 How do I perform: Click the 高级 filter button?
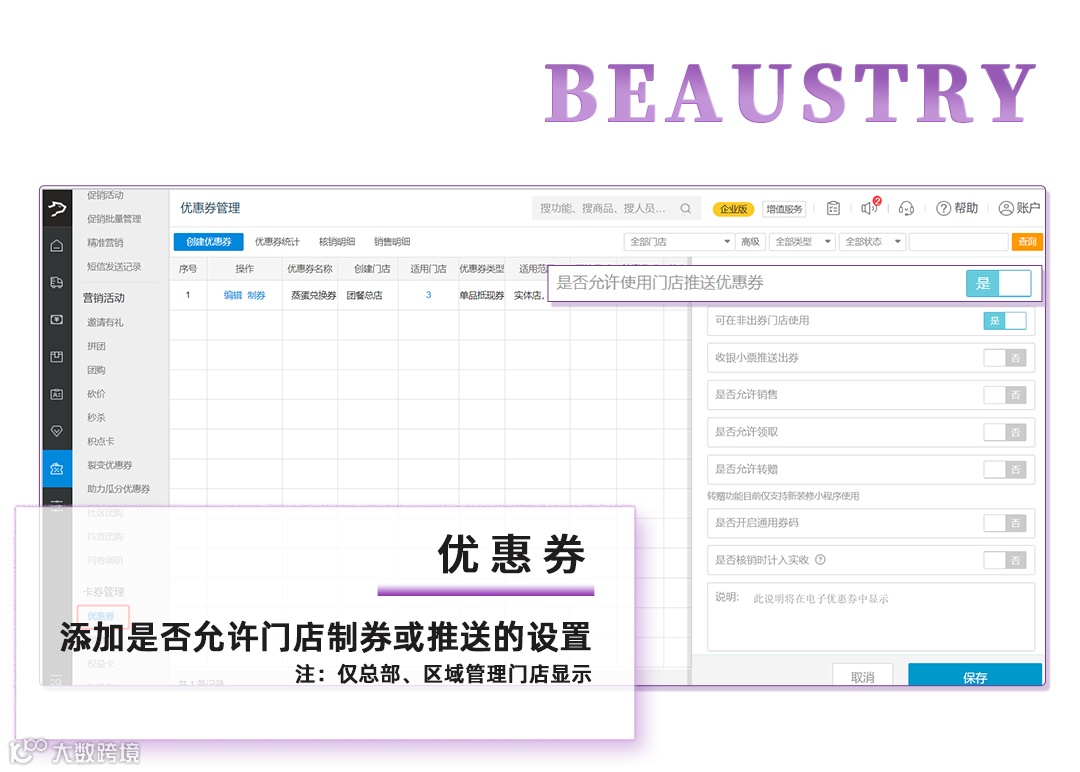point(751,242)
